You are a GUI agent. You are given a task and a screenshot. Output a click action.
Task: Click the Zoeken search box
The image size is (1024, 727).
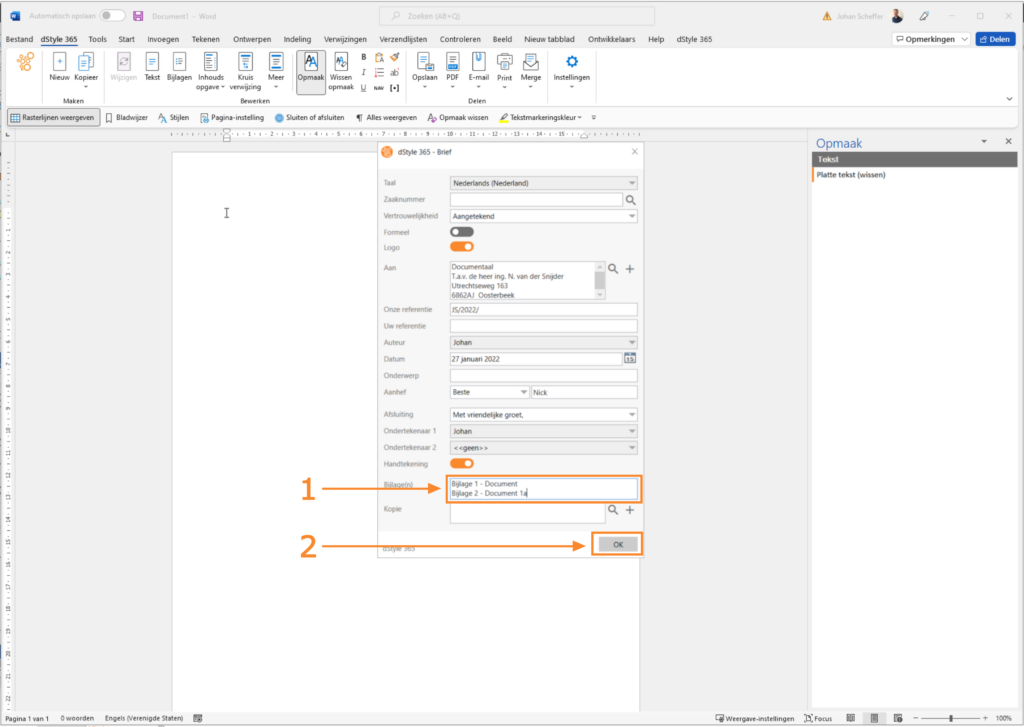tap(517, 16)
